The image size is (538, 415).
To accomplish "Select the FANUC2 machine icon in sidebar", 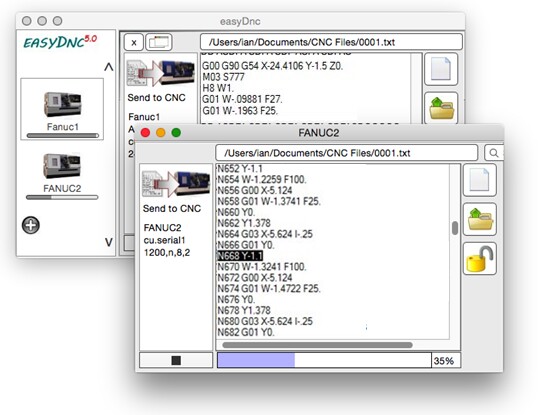I will click(x=62, y=165).
